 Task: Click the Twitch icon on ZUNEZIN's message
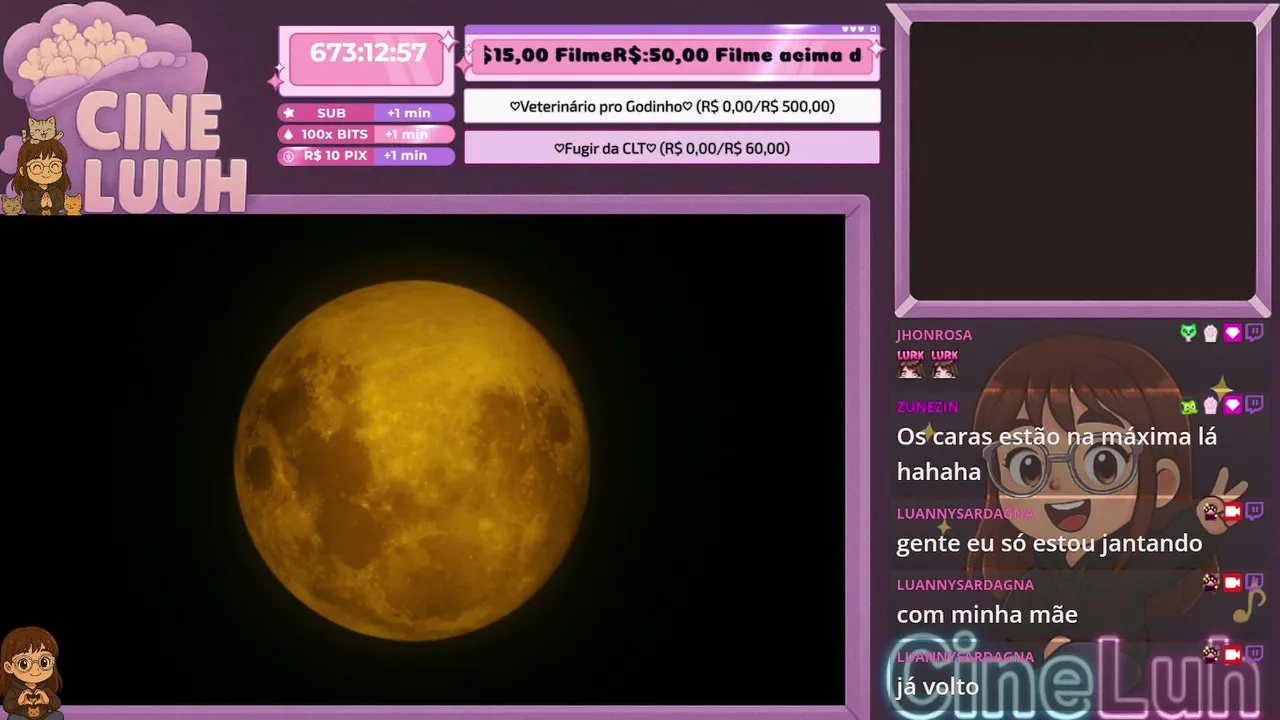(1254, 405)
